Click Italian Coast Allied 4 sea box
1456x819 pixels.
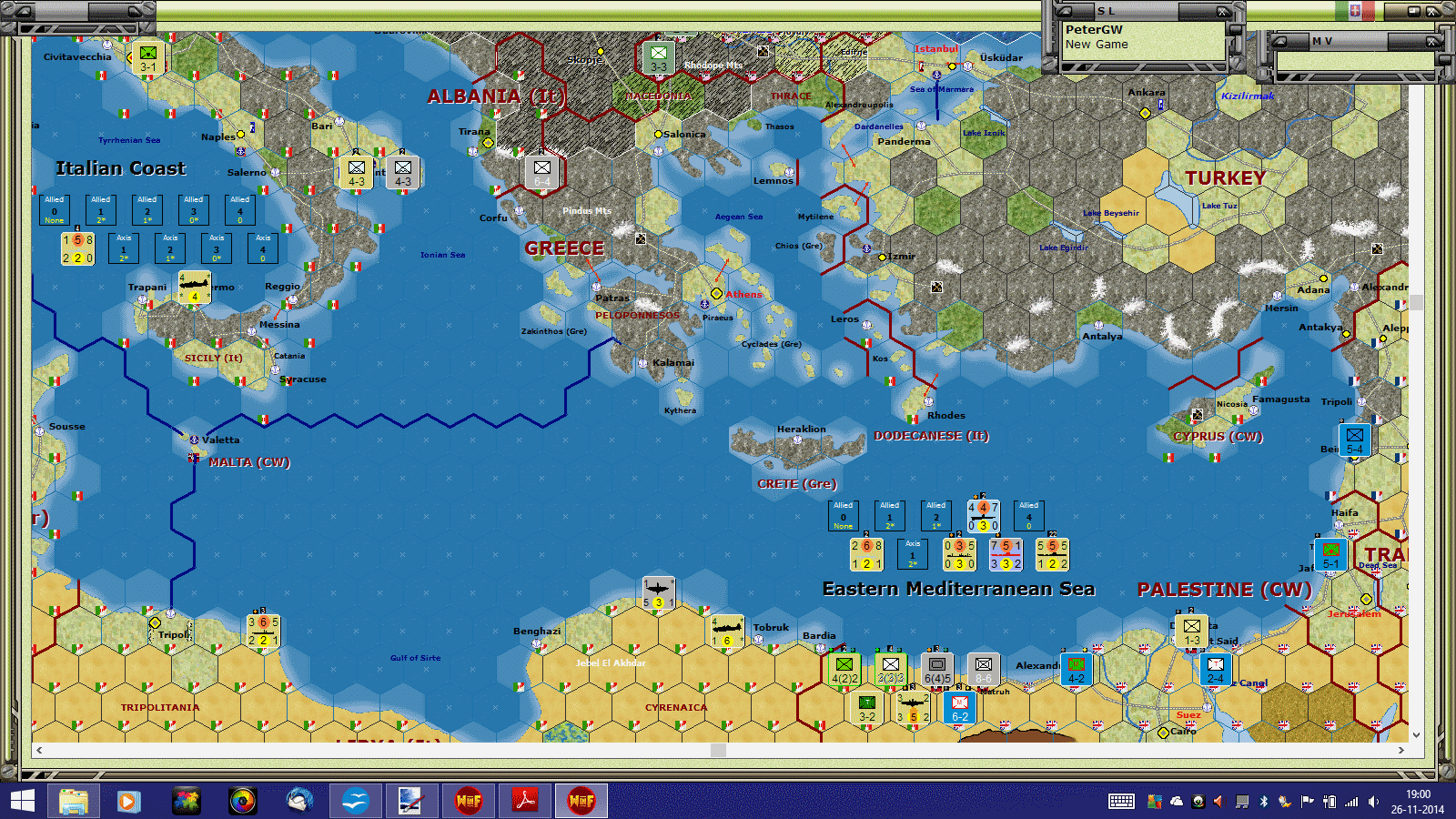click(x=240, y=210)
